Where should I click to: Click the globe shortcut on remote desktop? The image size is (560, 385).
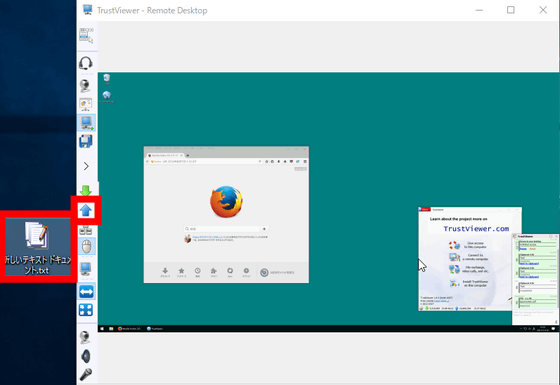click(x=106, y=96)
